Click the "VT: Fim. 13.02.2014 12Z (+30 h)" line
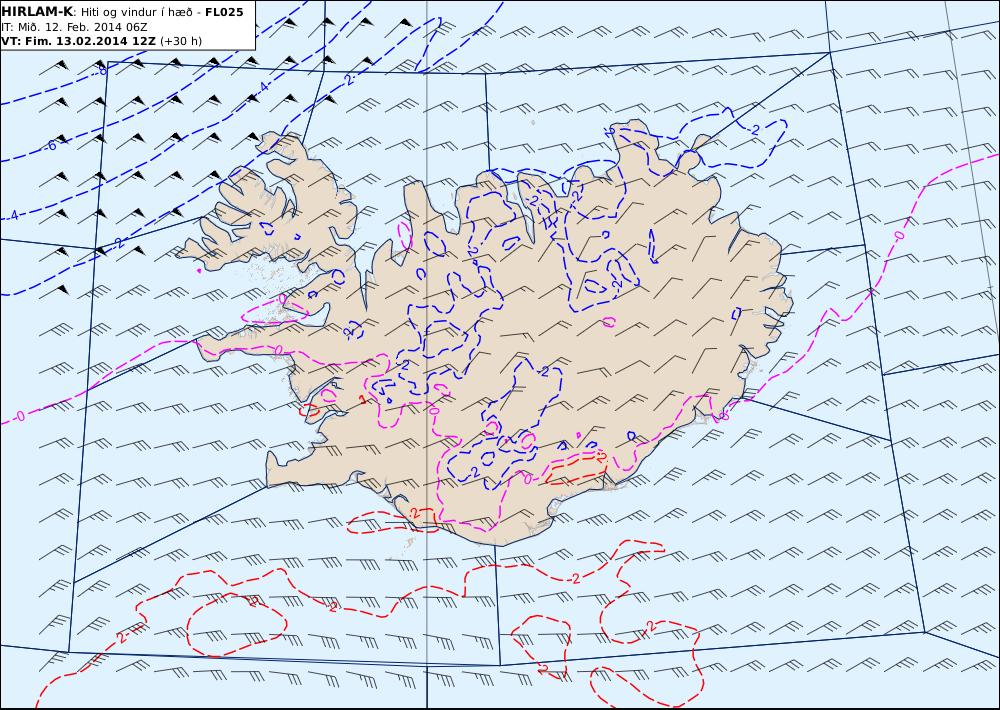This screenshot has height=710, width=1000. pos(101,41)
